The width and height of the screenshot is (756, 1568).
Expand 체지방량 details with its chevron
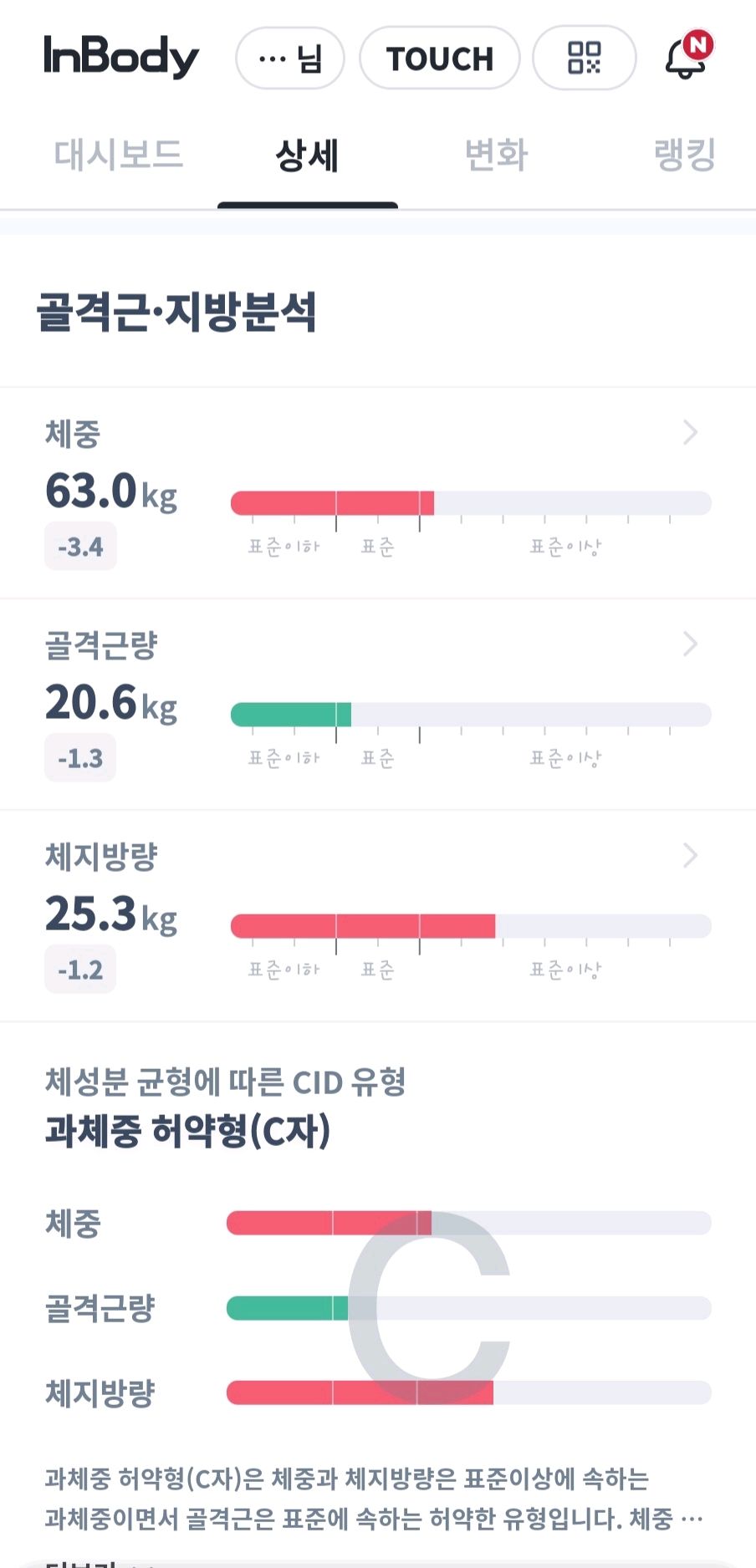pos(690,855)
